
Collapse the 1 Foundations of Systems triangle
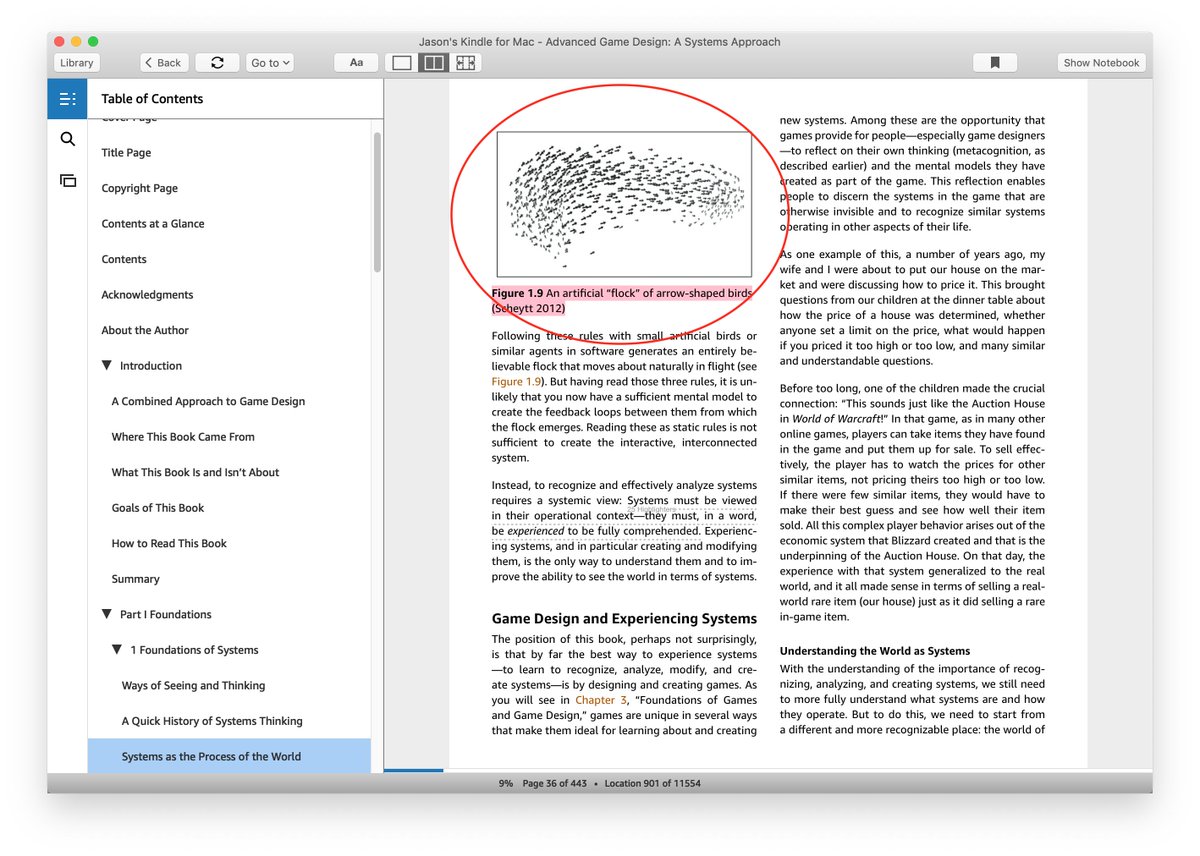pyautogui.click(x=117, y=650)
